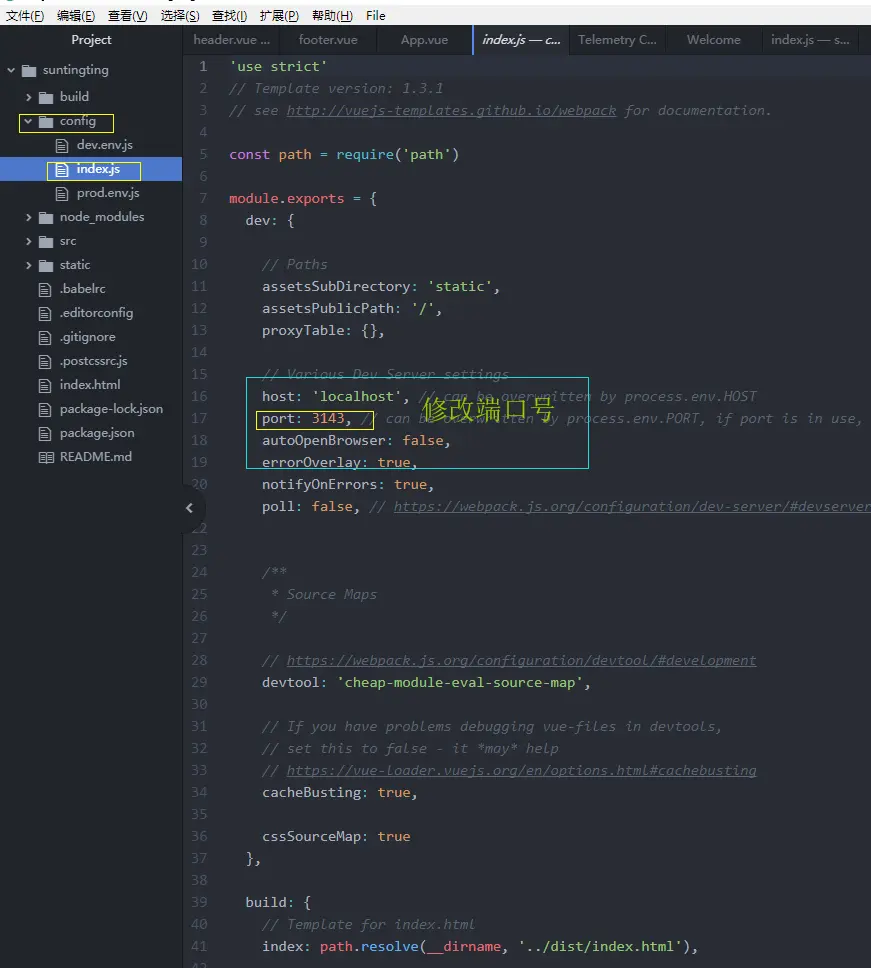This screenshot has width=871, height=968.
Task: Select README.md in the tree
Action: tap(91, 457)
